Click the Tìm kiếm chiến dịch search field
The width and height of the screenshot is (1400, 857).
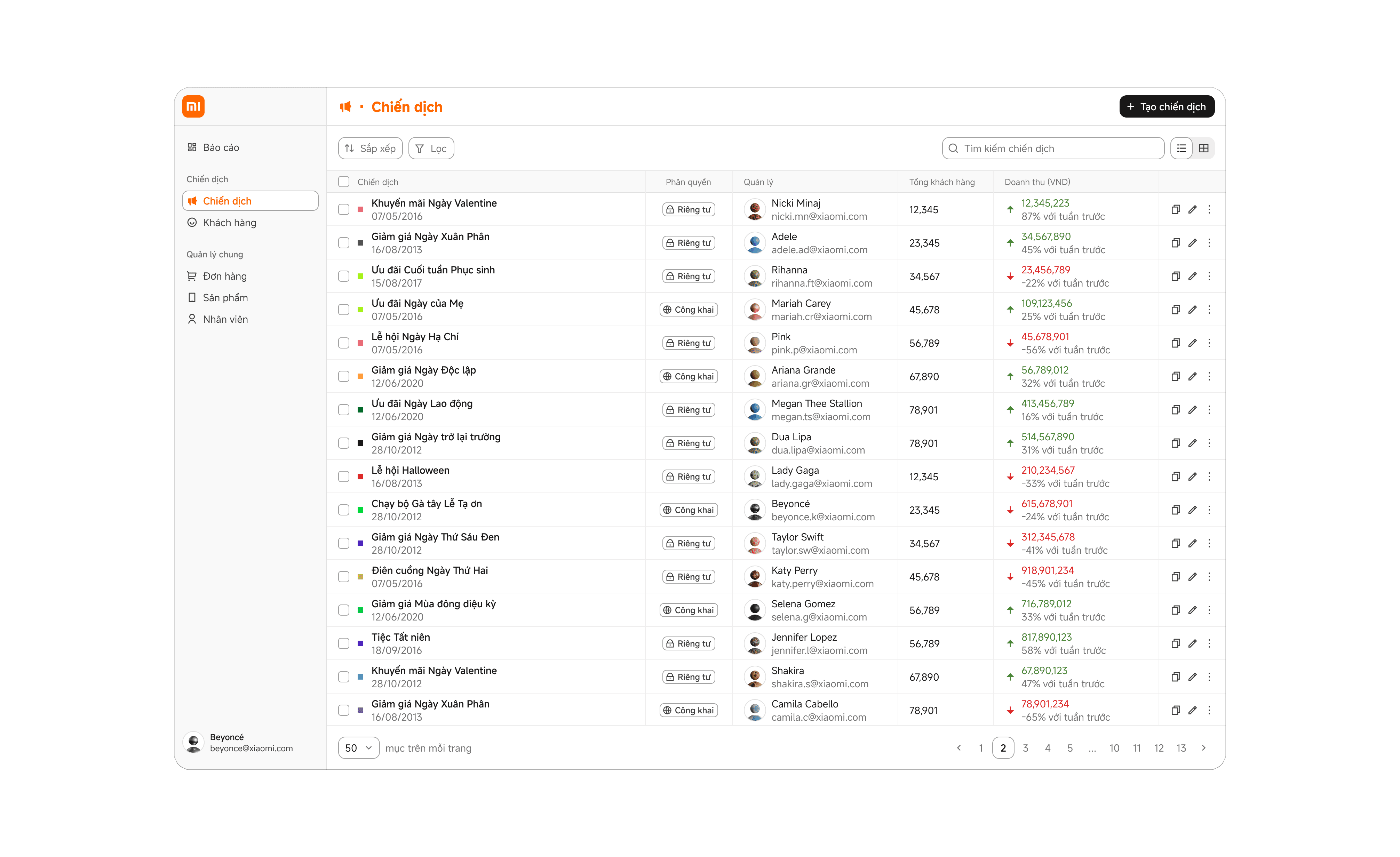click(x=1054, y=148)
